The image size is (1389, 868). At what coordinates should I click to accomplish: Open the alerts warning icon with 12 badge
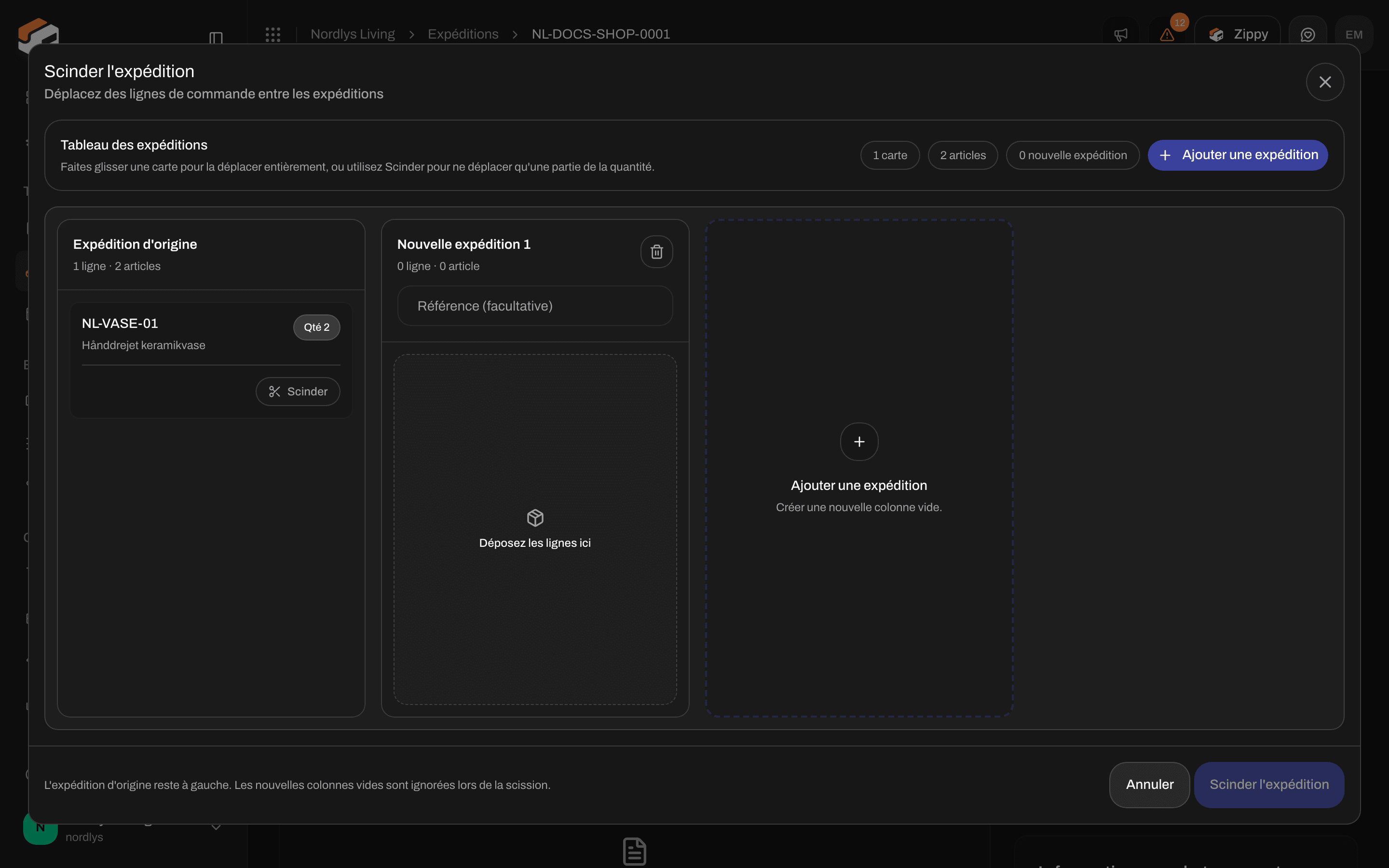pos(1167,34)
